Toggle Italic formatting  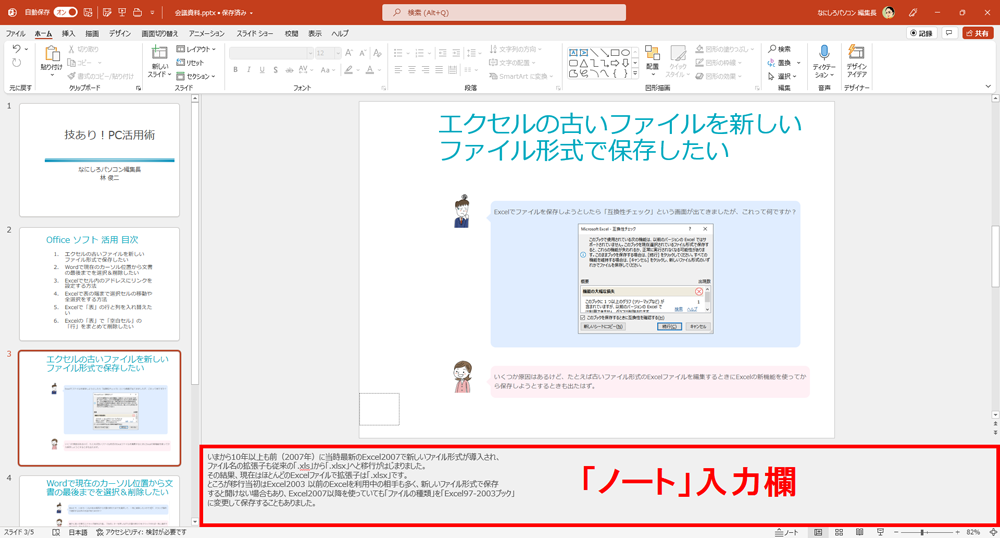(249, 69)
